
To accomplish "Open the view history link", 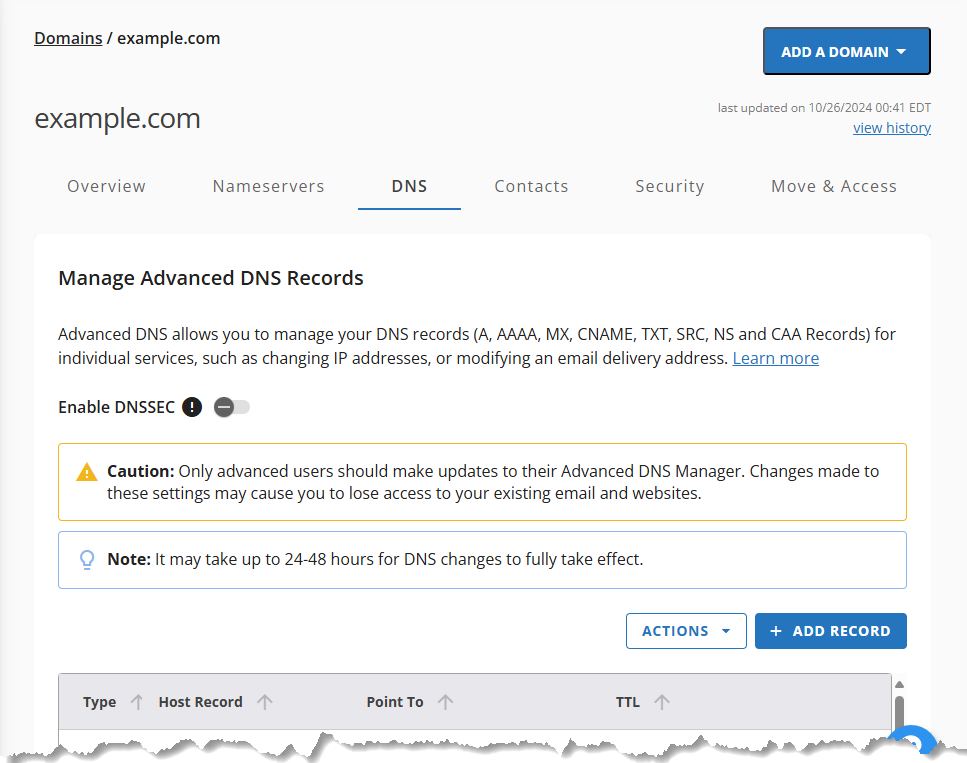I will tap(892, 128).
